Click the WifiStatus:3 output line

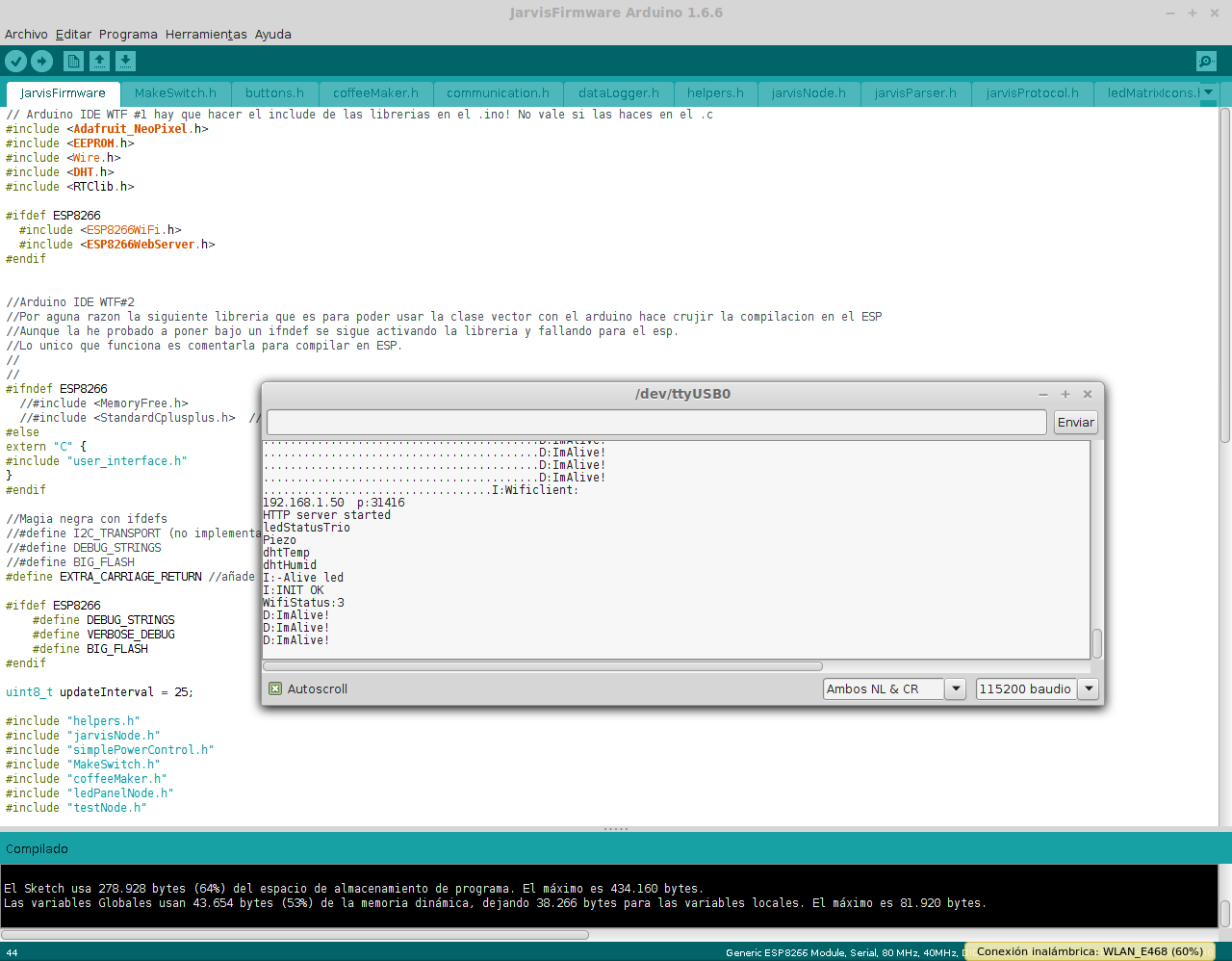(303, 603)
